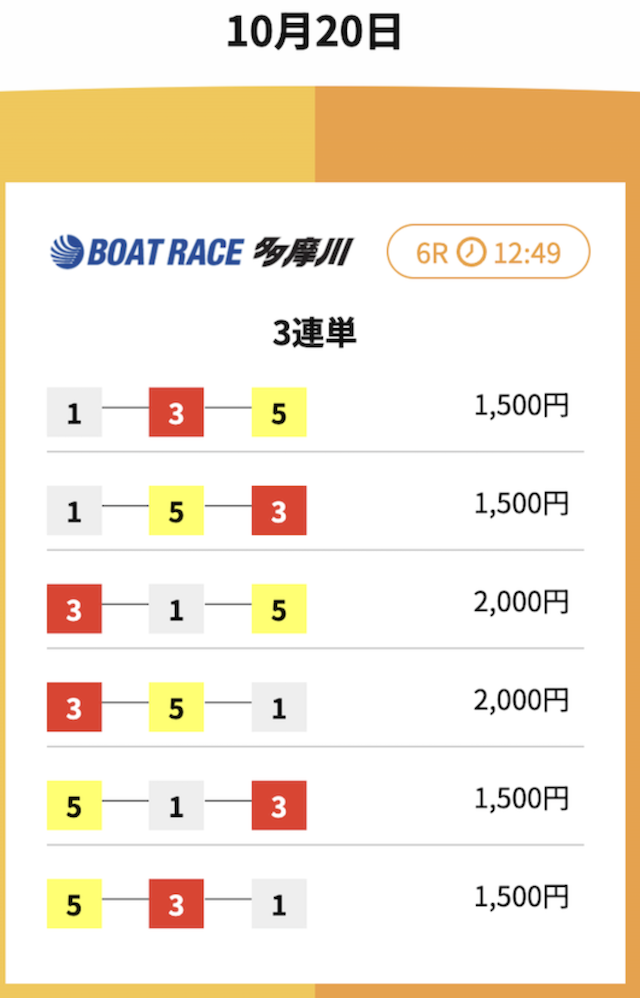Click yellow 5 ending the 3-1-5 row

tap(279, 609)
